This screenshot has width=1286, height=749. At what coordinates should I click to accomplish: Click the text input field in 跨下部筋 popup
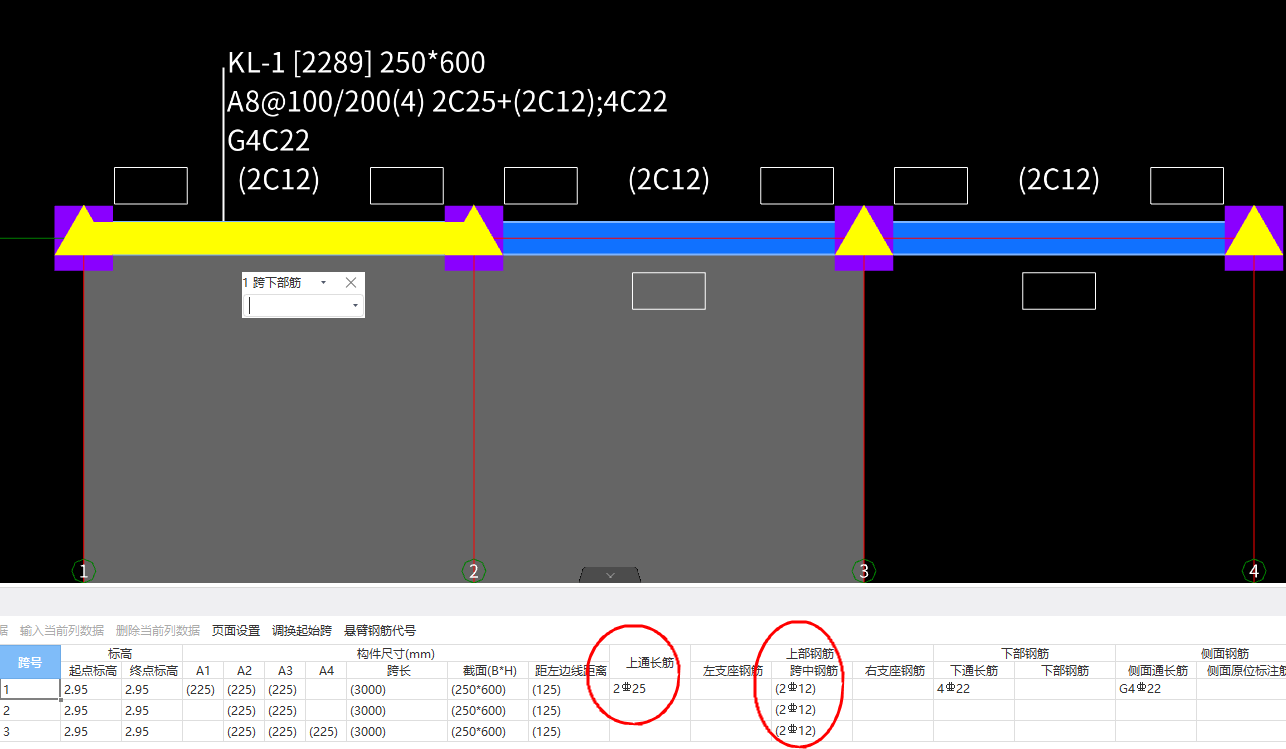pos(297,306)
